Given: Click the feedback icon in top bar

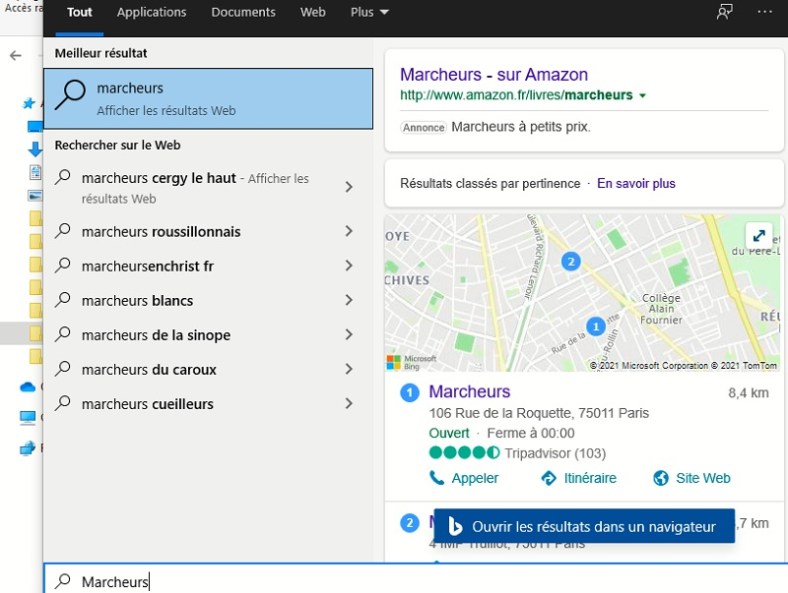Looking at the screenshot, I should (x=725, y=12).
